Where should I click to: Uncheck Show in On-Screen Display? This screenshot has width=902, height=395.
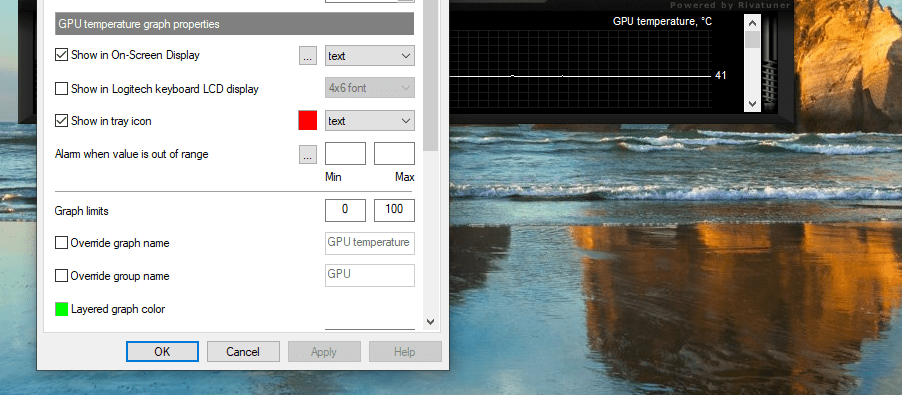pos(61,55)
